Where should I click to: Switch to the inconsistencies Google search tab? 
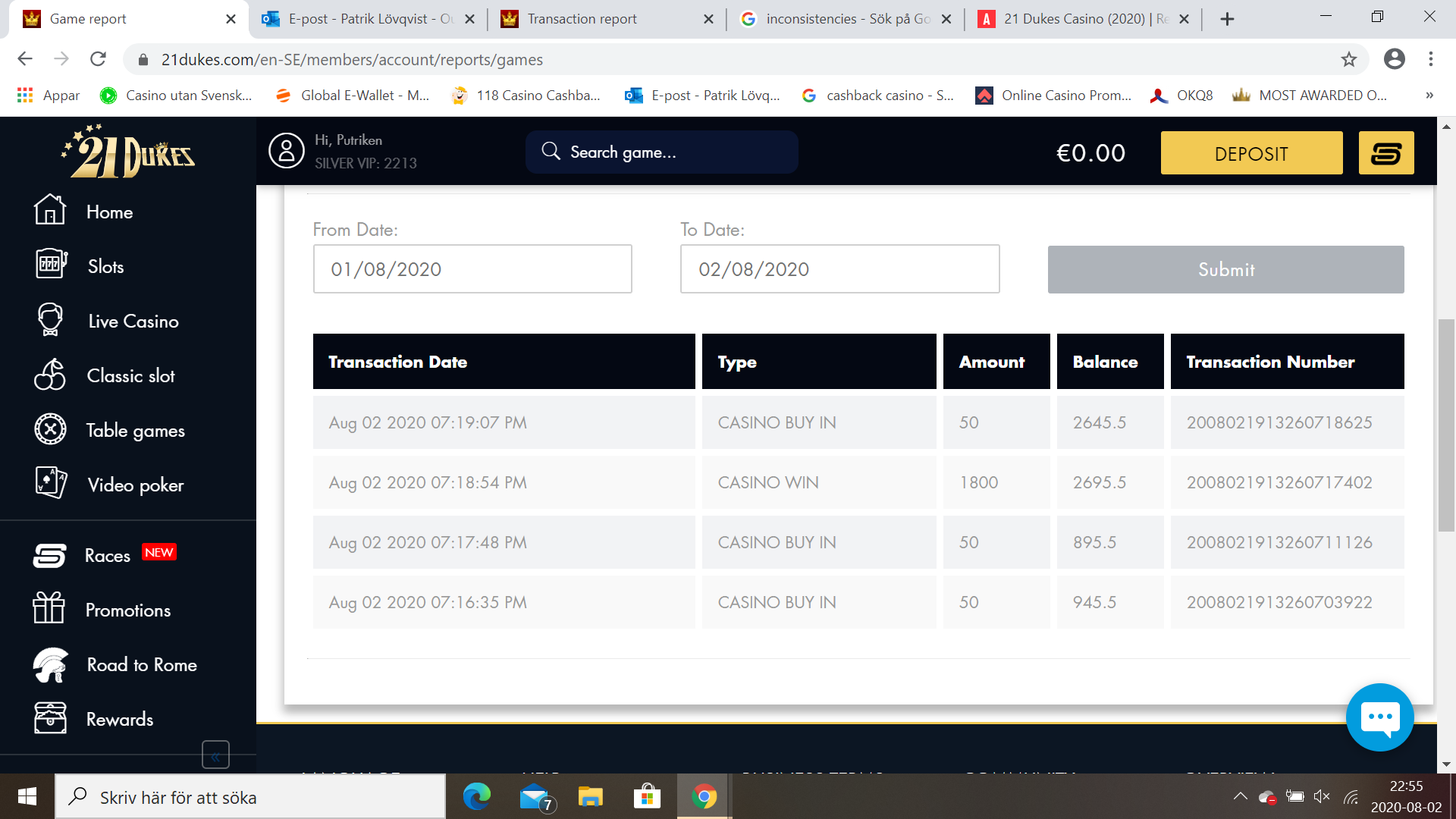tap(846, 19)
